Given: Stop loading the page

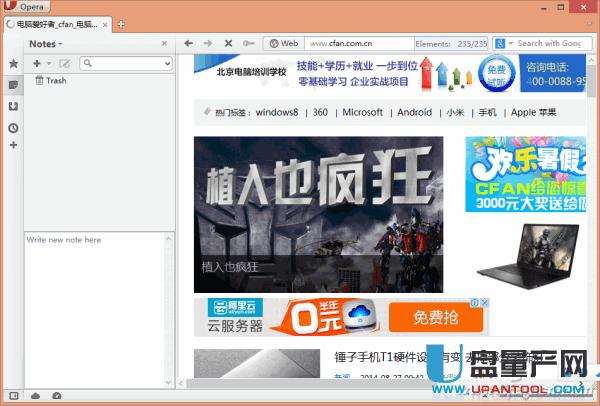Looking at the screenshot, I should tap(228, 43).
